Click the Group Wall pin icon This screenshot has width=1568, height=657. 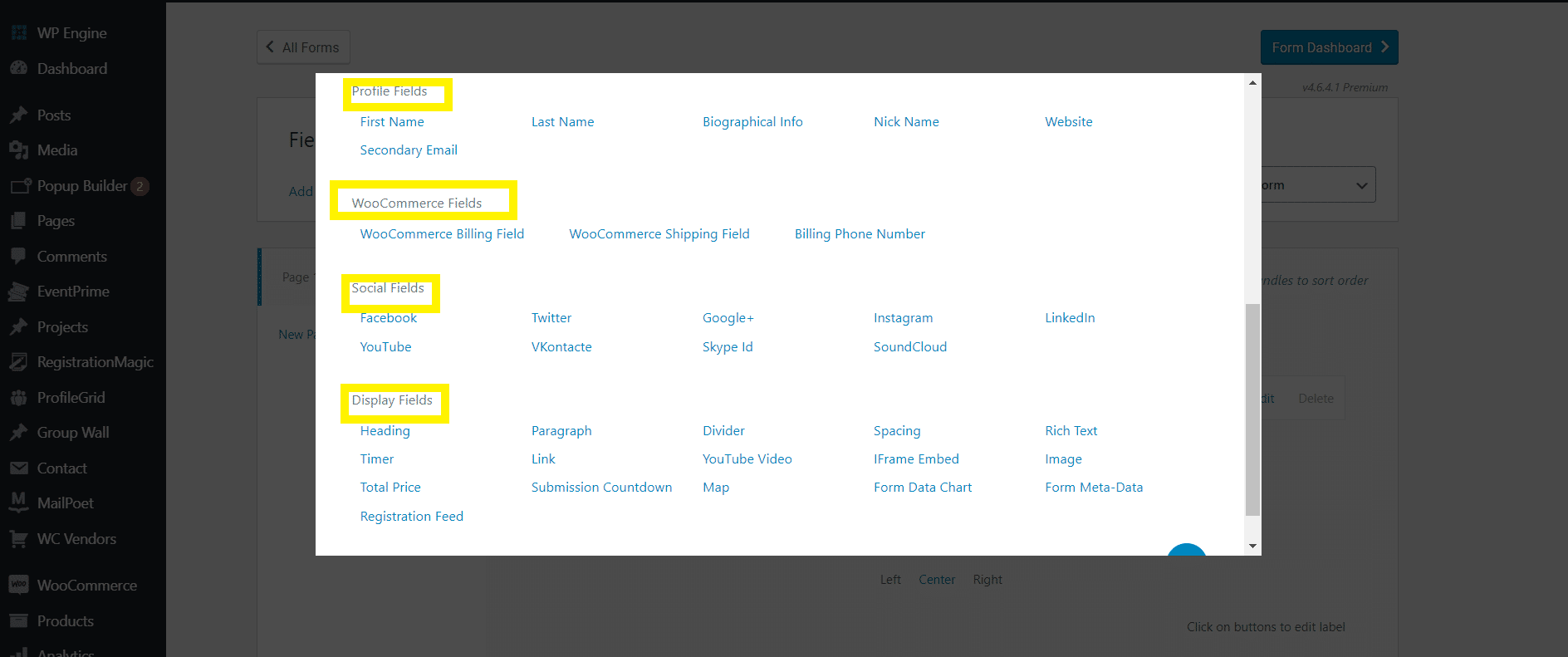19,433
